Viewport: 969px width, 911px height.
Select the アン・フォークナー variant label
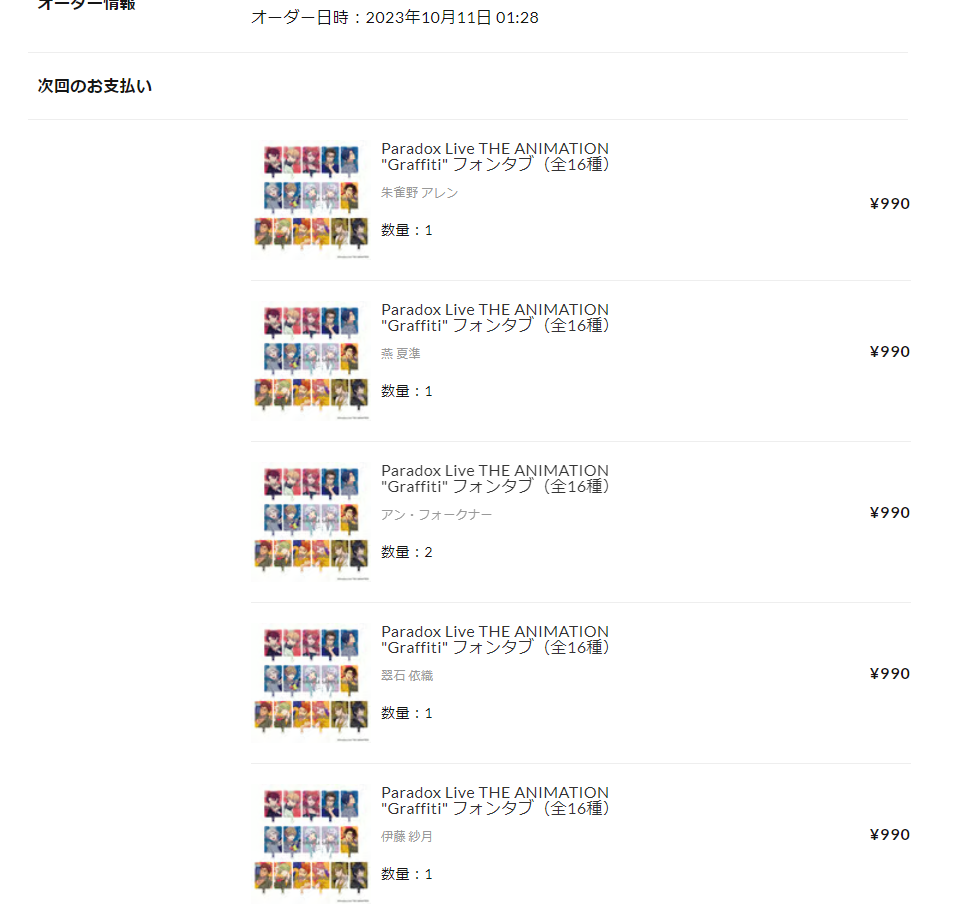(x=436, y=515)
